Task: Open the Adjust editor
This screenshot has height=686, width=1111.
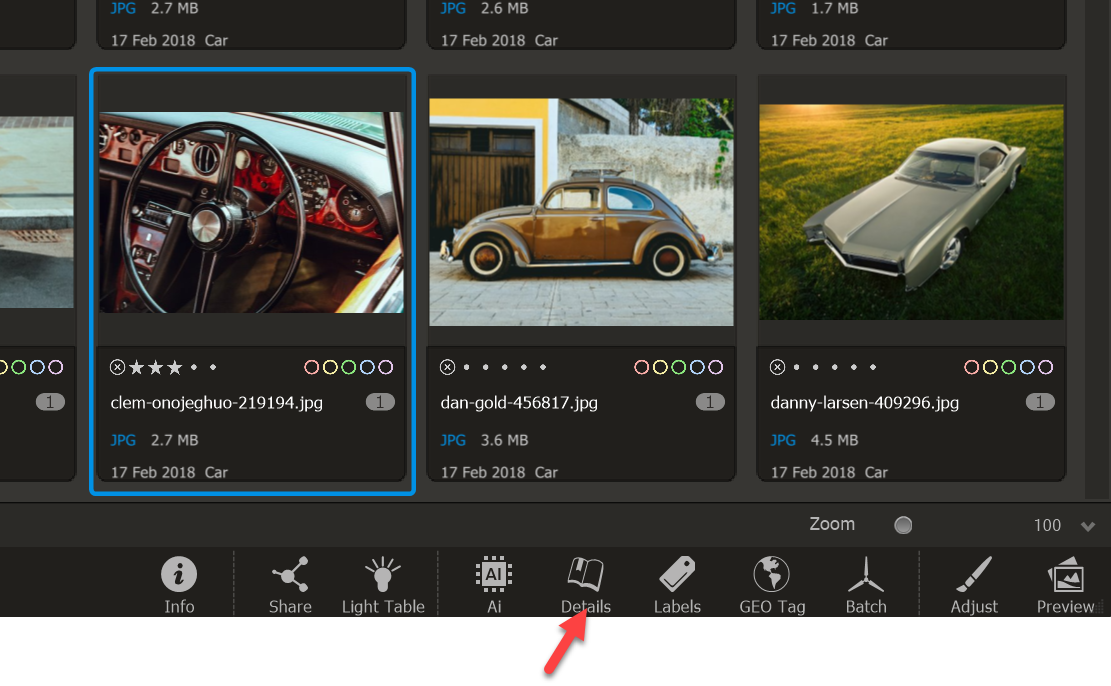Action: coord(974,585)
